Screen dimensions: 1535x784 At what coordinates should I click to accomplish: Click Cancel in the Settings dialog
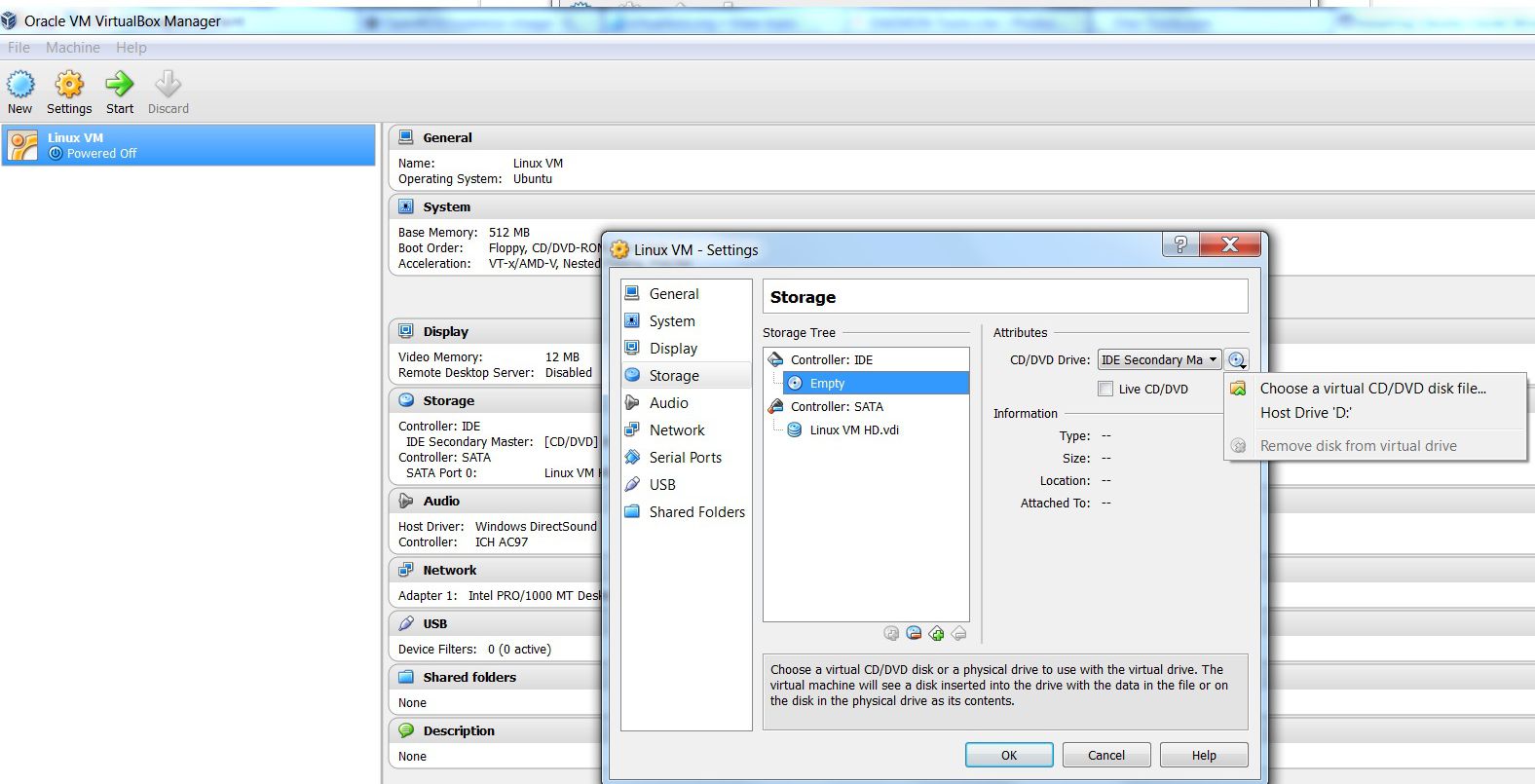pos(1106,755)
